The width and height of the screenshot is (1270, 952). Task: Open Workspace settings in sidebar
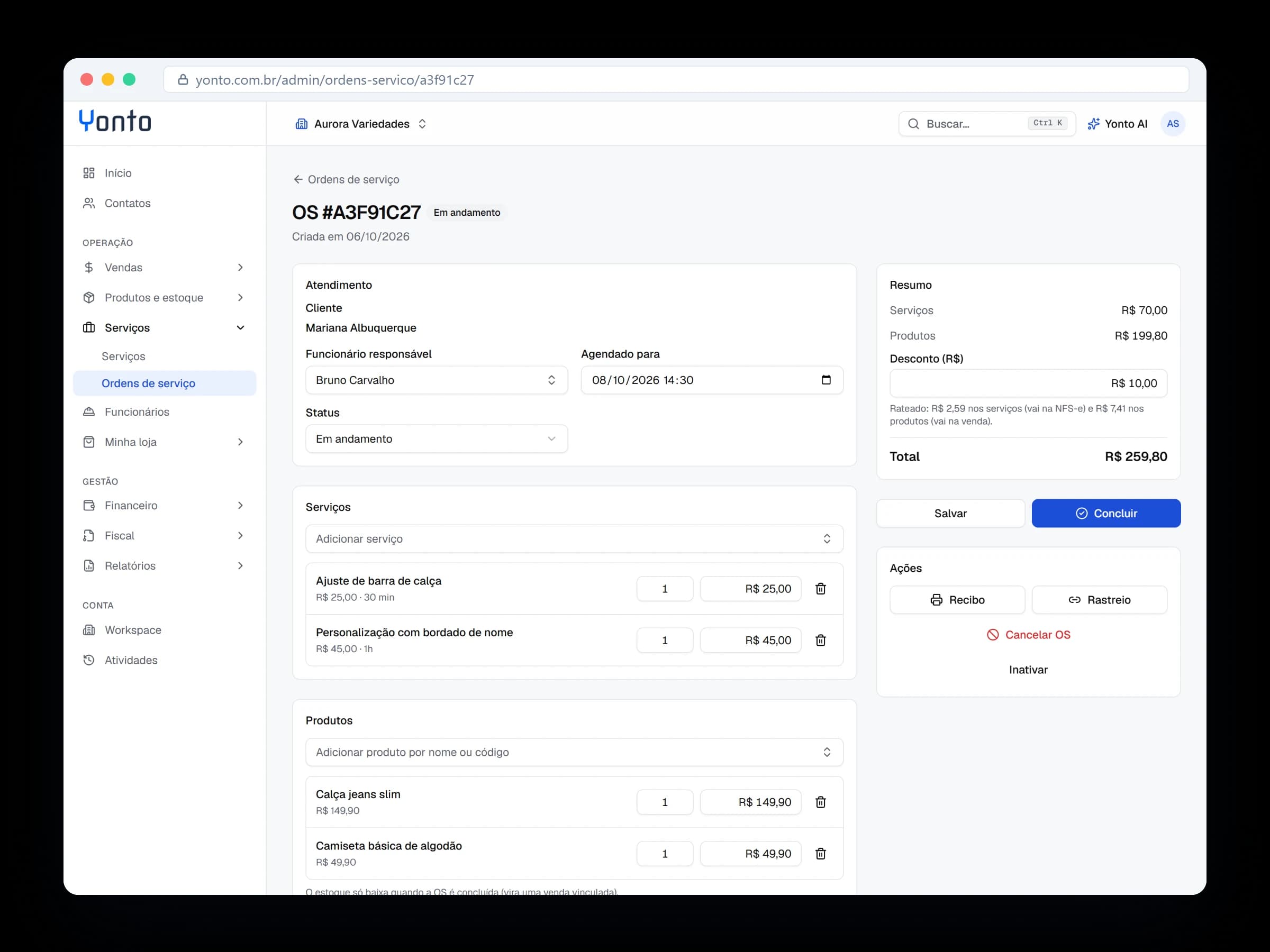[164, 630]
